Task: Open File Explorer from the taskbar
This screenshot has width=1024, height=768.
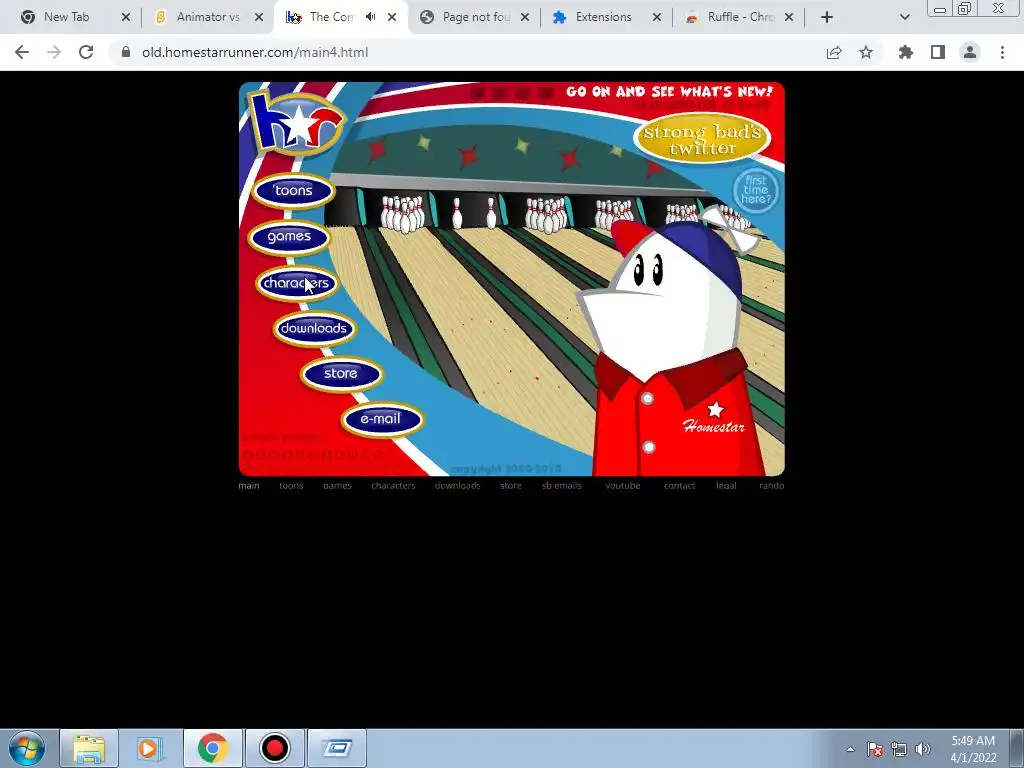Action: [x=89, y=748]
